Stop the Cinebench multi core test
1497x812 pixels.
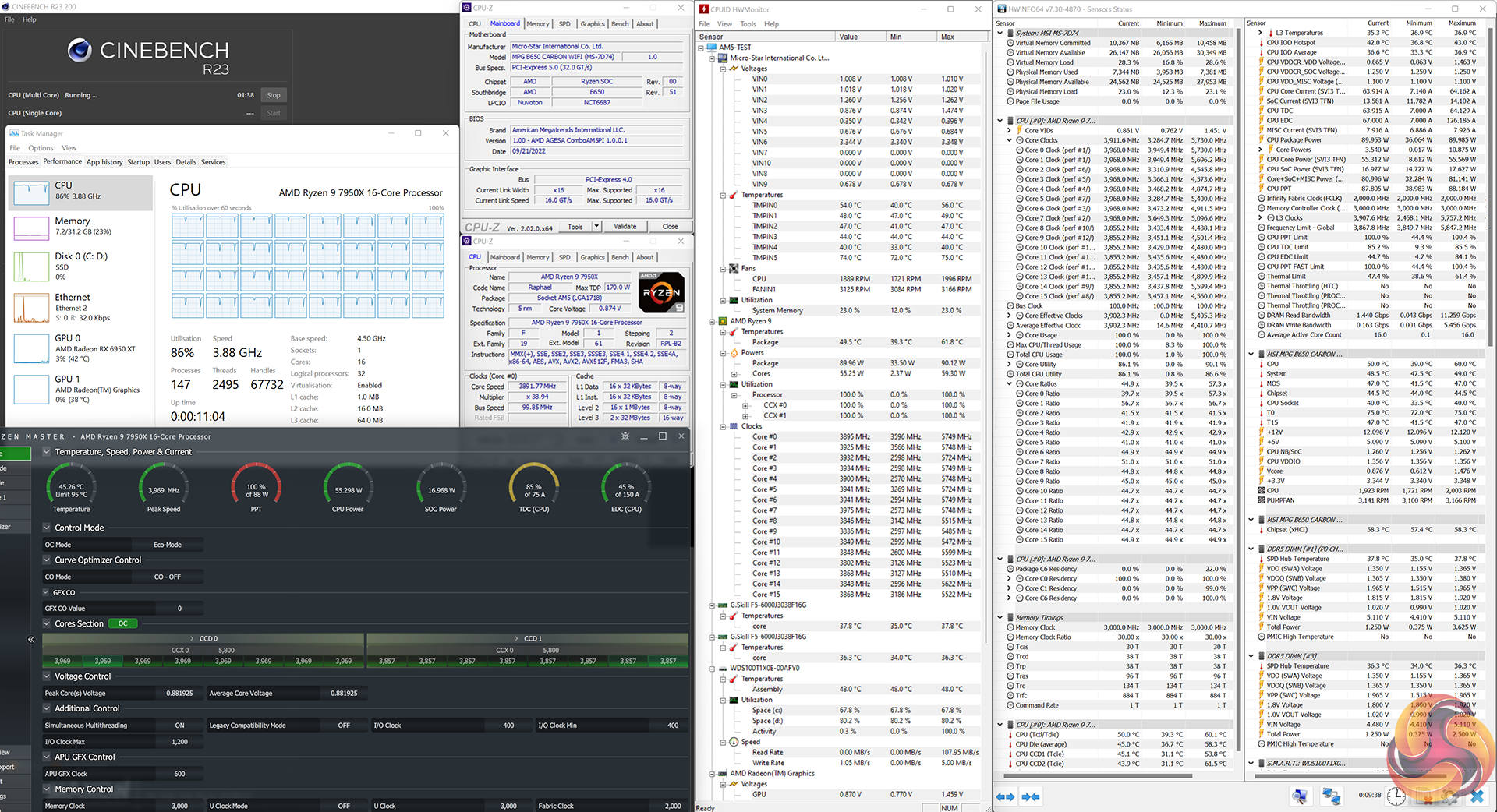273,95
